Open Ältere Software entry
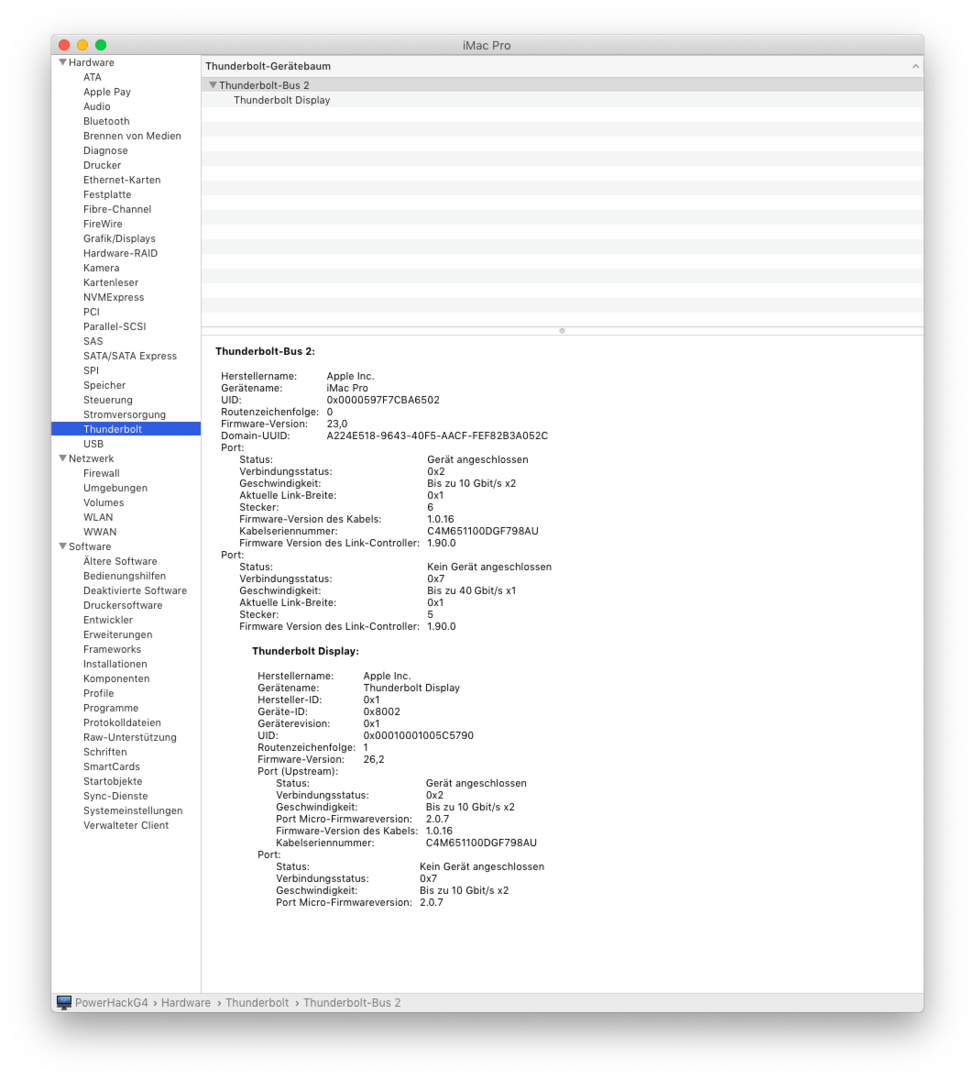975x1080 pixels. click(x=120, y=561)
